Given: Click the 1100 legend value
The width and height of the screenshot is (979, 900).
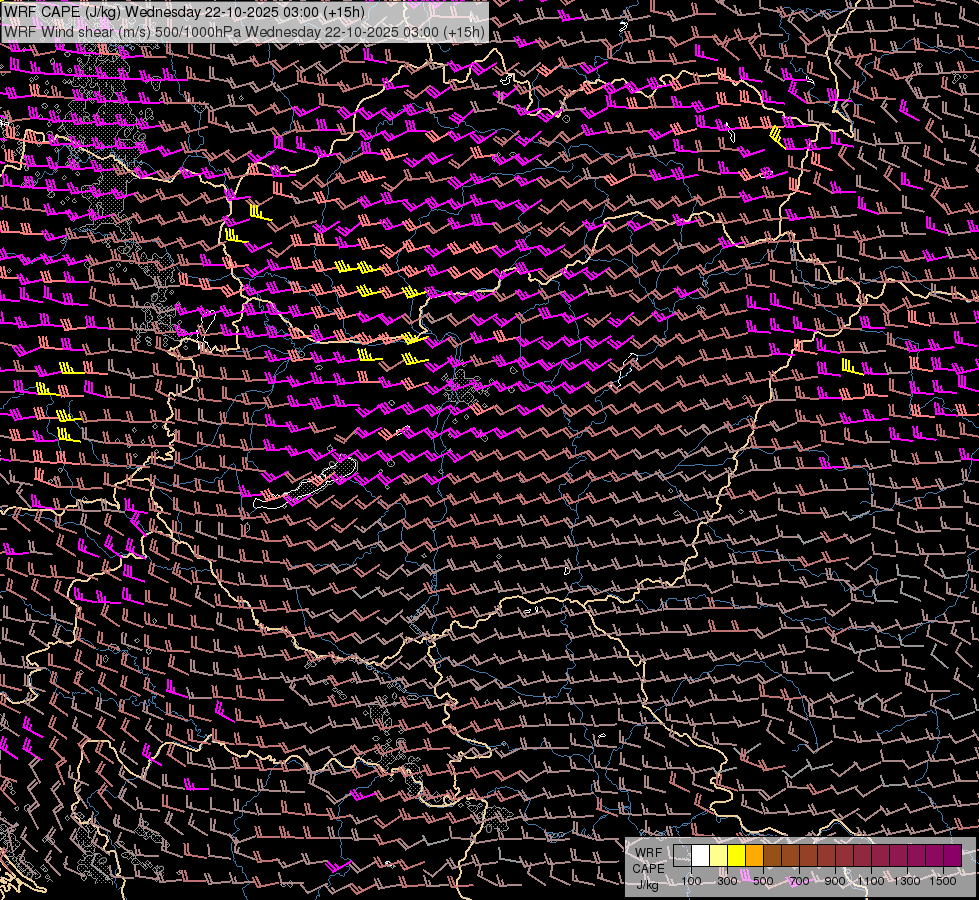Looking at the screenshot, I should point(871,881).
